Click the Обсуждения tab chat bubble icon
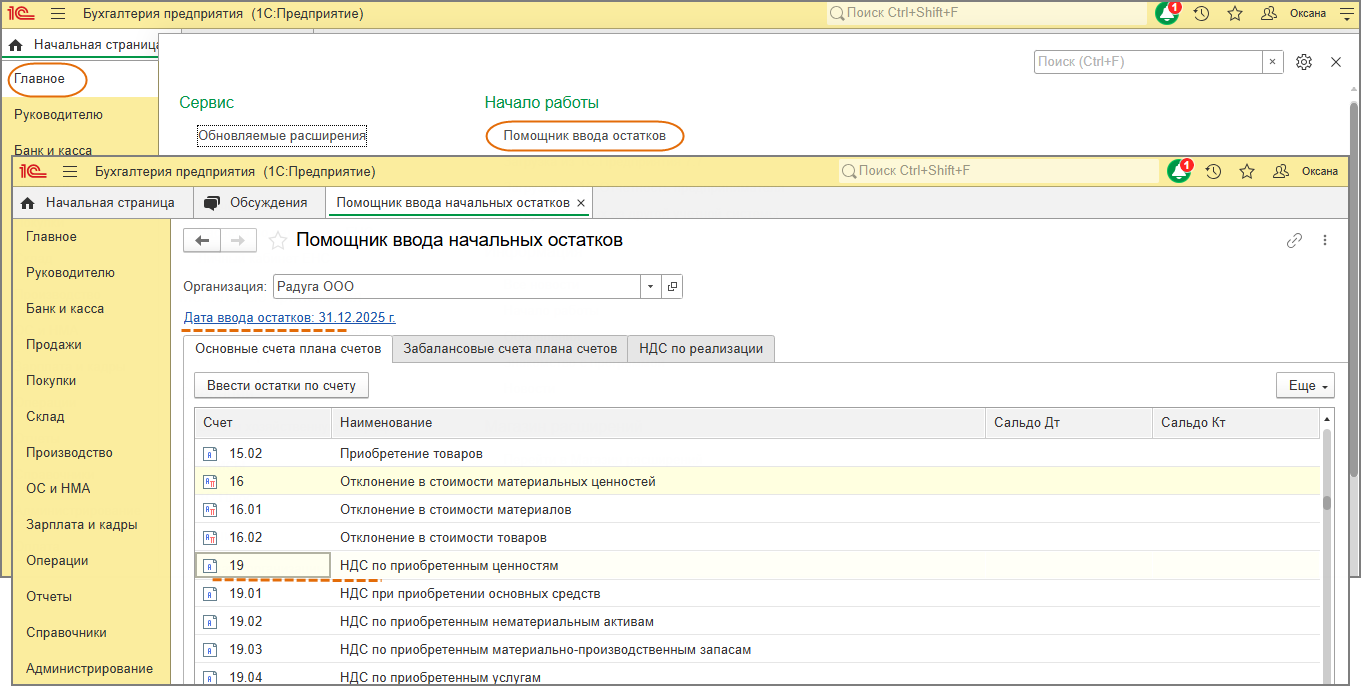This screenshot has height=688, width=1361. [x=212, y=202]
